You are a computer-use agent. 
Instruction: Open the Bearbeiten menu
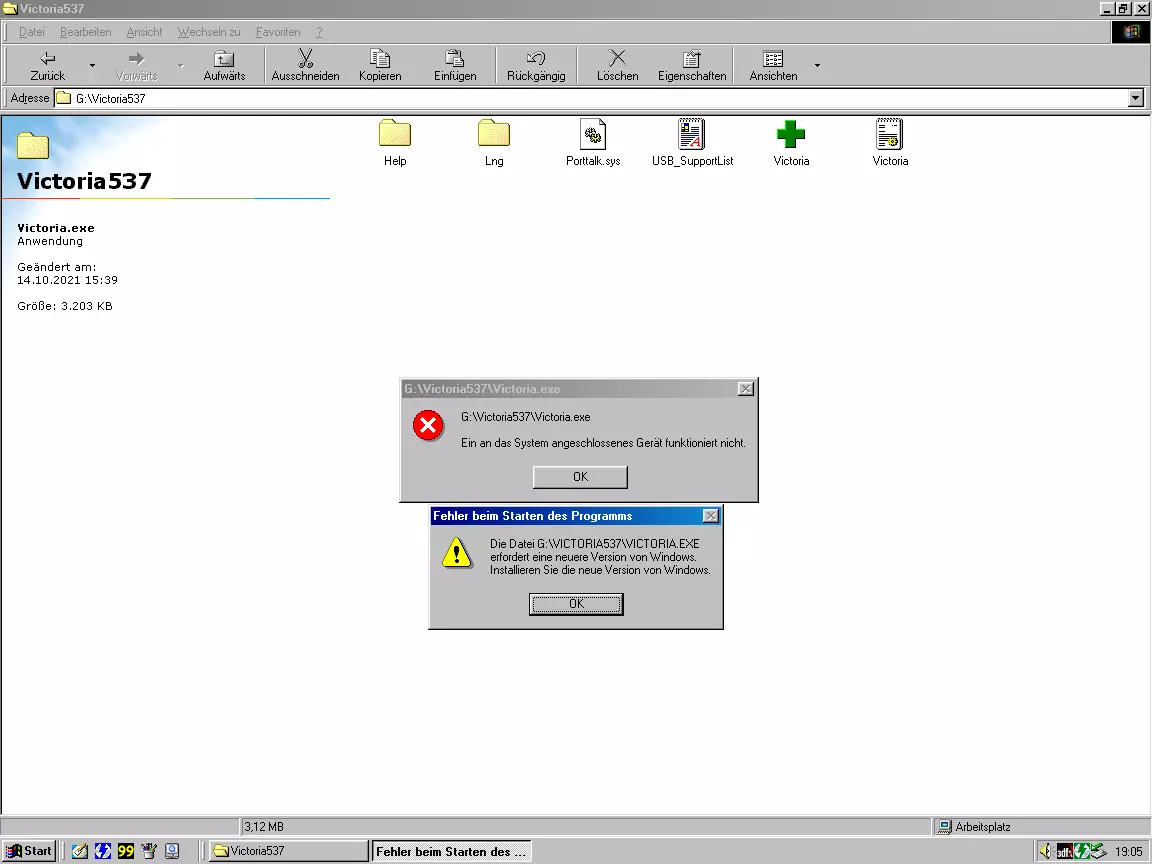click(x=85, y=32)
